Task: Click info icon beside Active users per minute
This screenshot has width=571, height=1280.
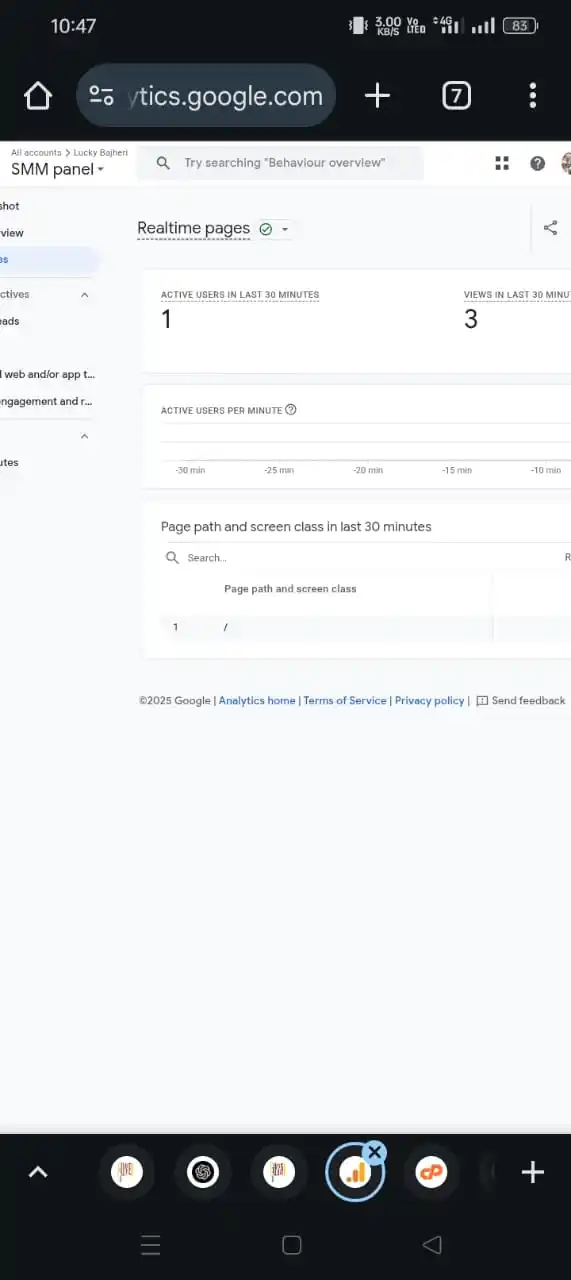Action: tap(291, 410)
